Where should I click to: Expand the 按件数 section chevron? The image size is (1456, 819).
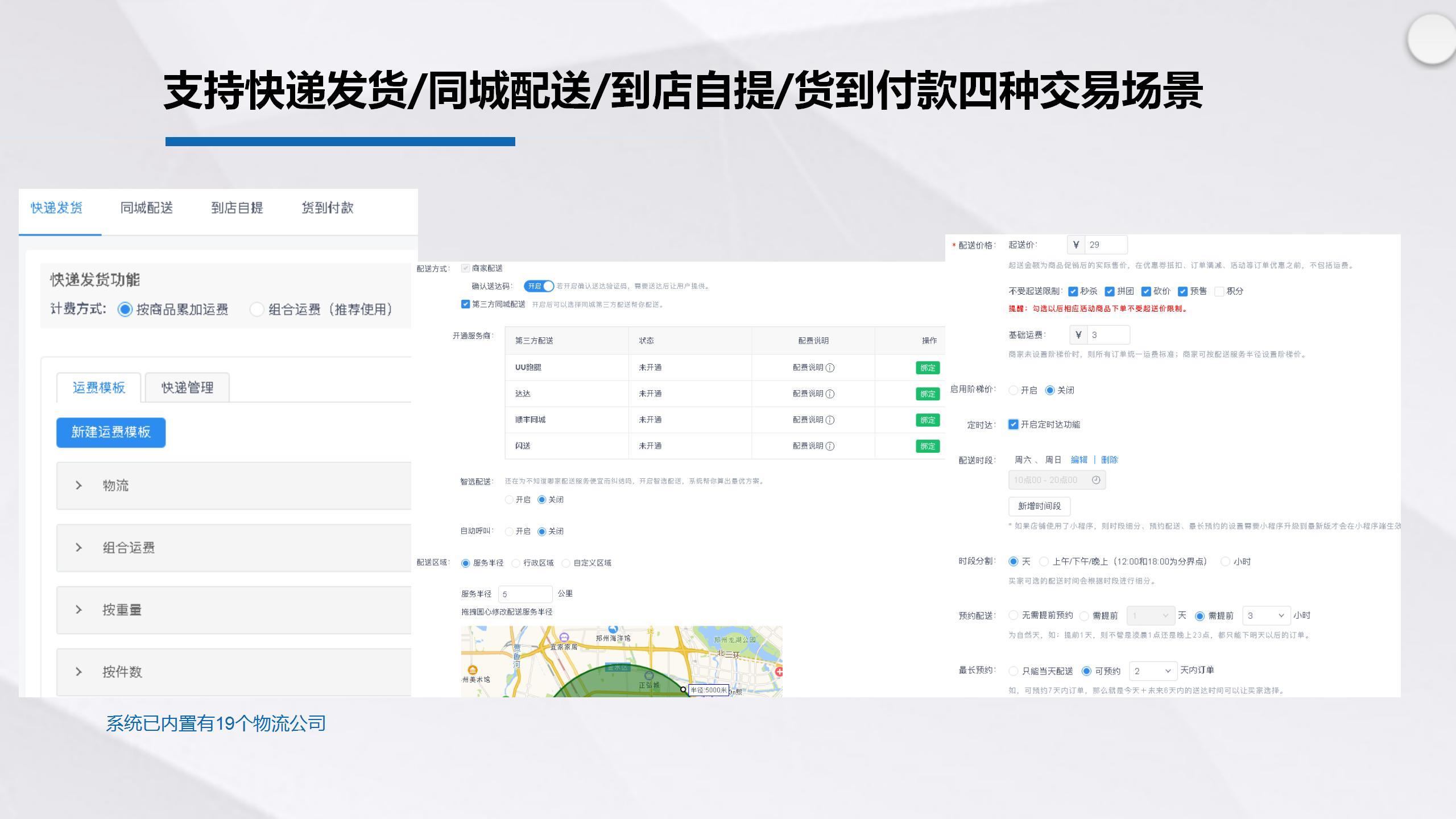[79, 672]
